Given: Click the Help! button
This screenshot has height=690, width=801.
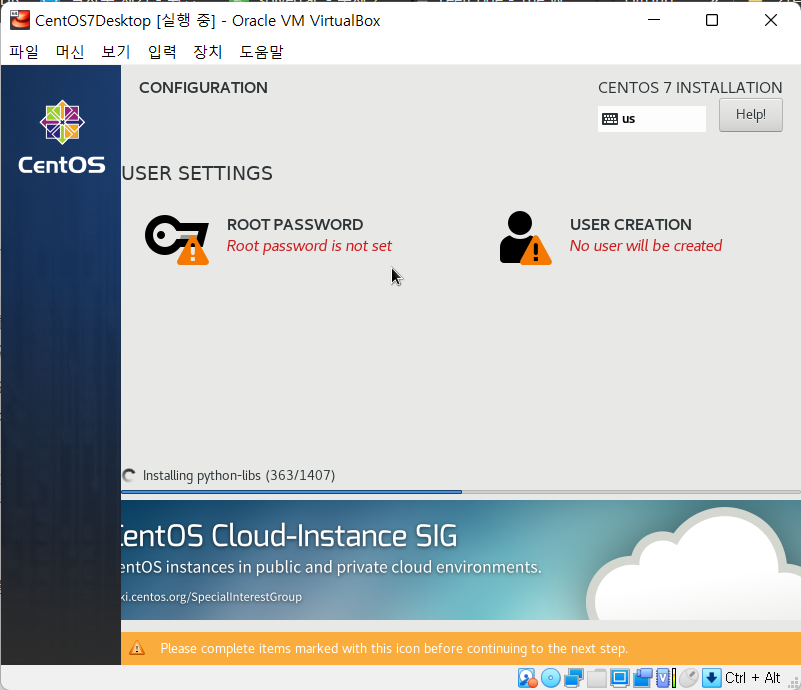Looking at the screenshot, I should click(750, 115).
